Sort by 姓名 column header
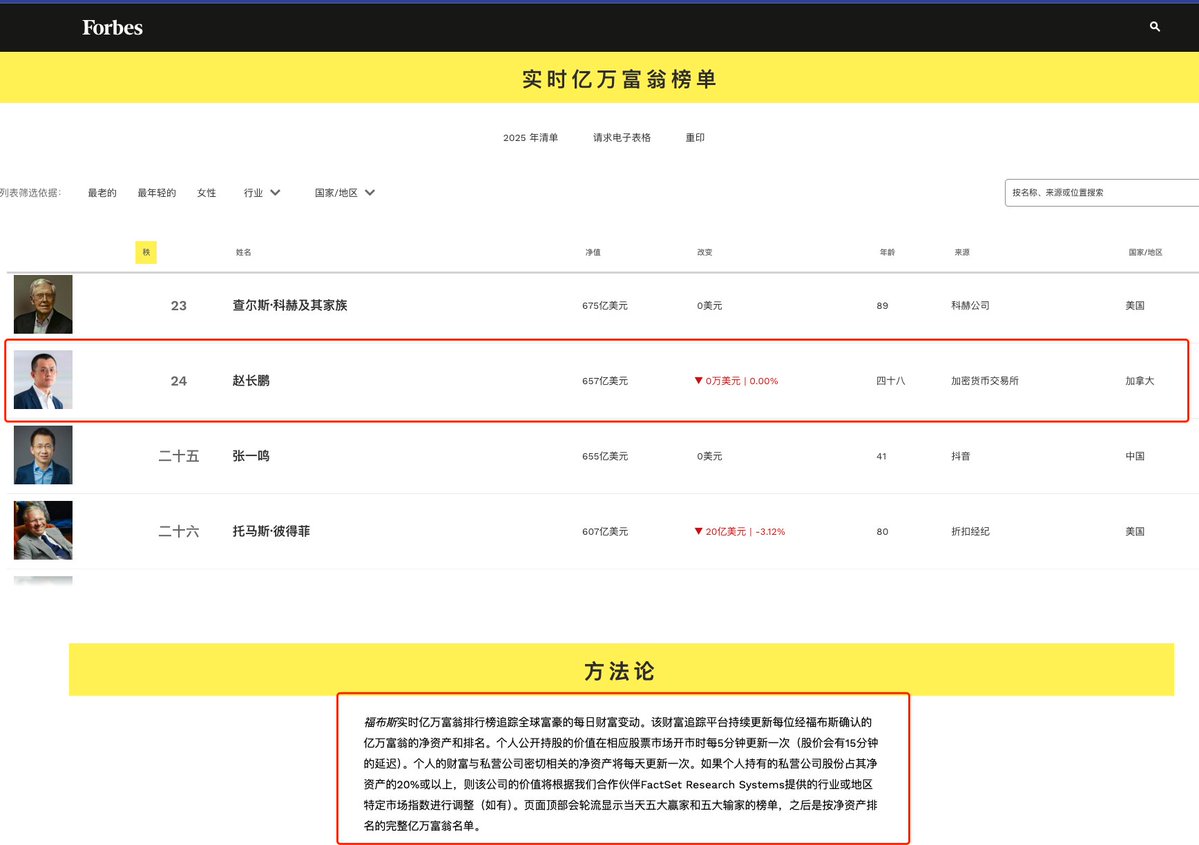Screen dimensions: 1199x845 point(244,252)
